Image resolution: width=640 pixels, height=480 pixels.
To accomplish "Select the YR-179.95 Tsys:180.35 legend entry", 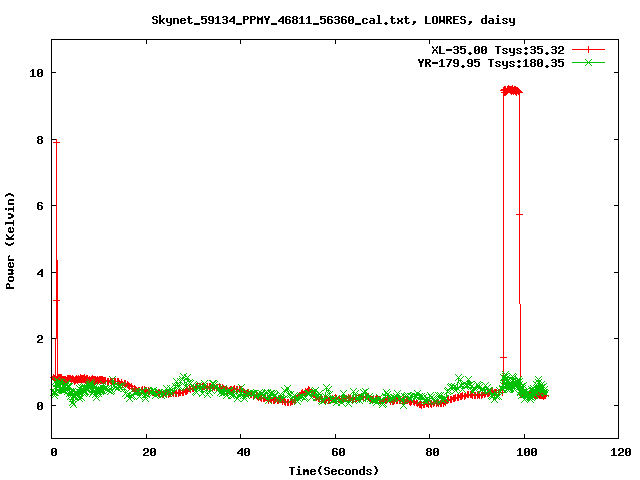I will [491, 63].
